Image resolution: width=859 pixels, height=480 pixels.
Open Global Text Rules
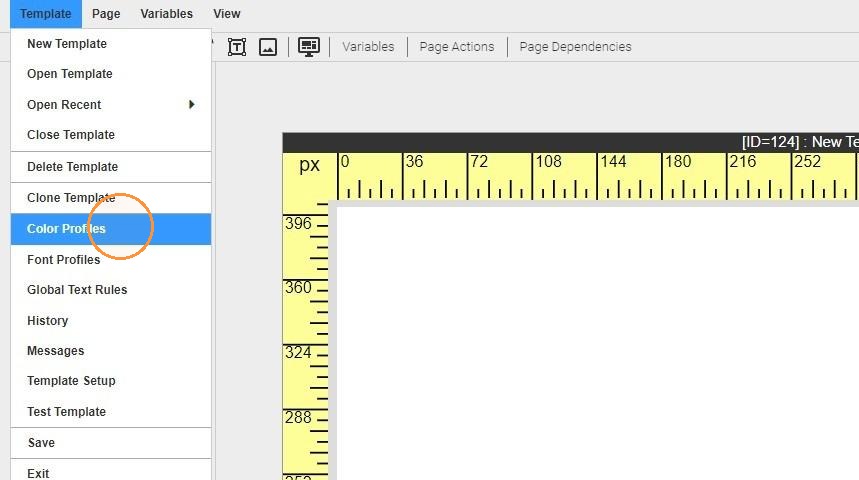tap(111, 290)
